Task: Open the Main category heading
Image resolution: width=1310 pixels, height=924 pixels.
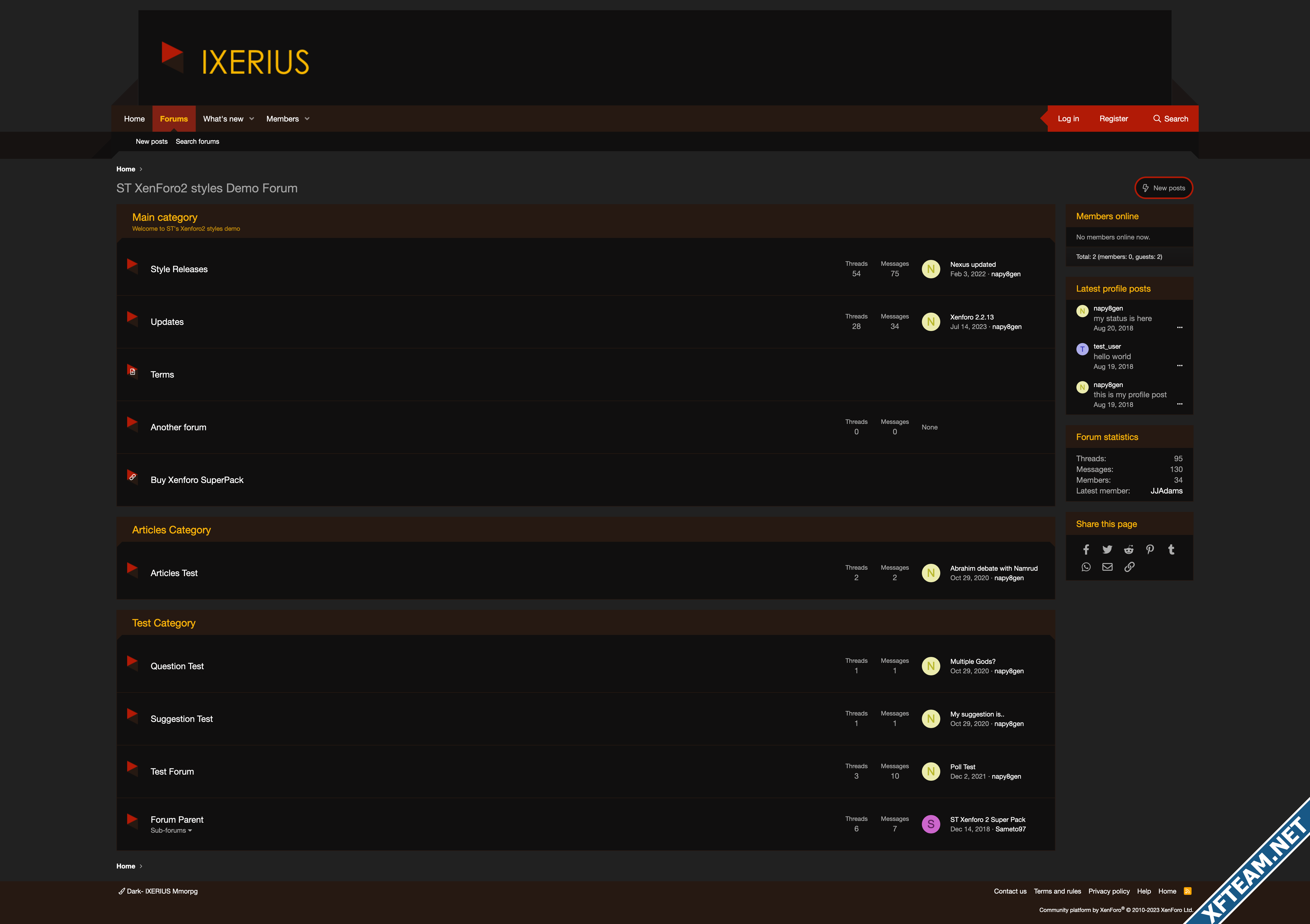Action: [x=165, y=217]
